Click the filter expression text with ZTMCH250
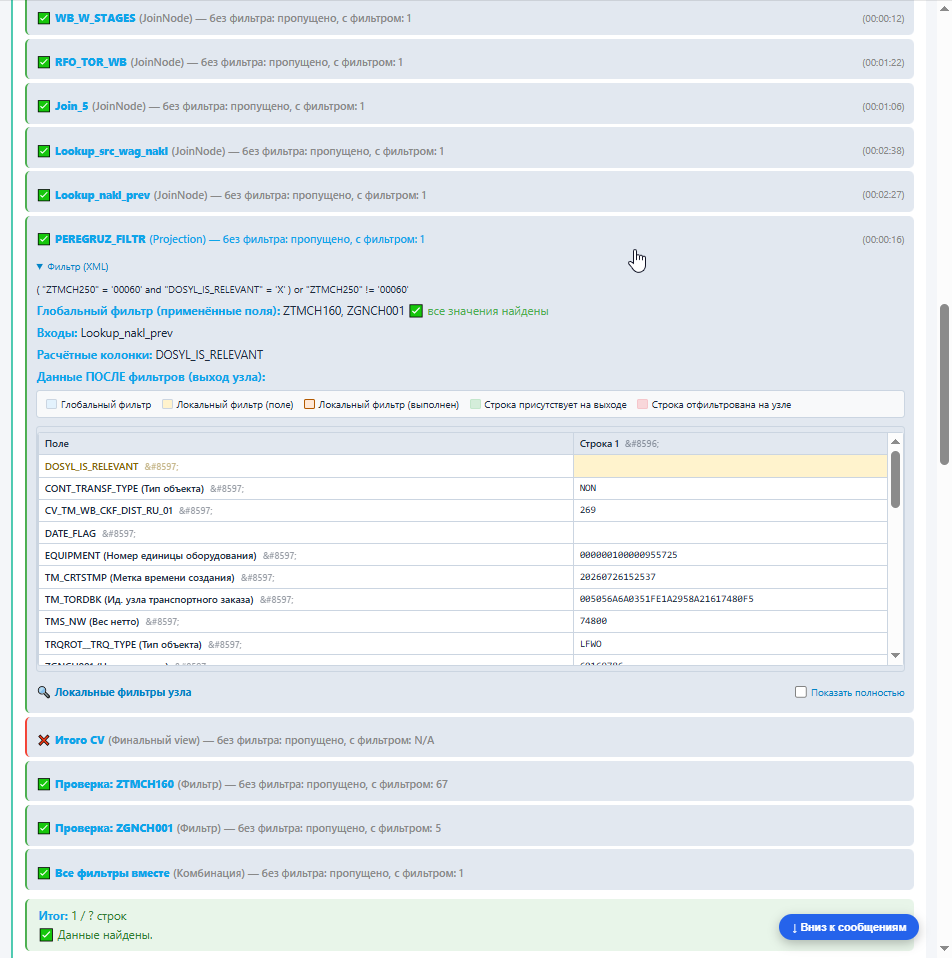Viewport: 952px width, 958px height. coord(222,290)
